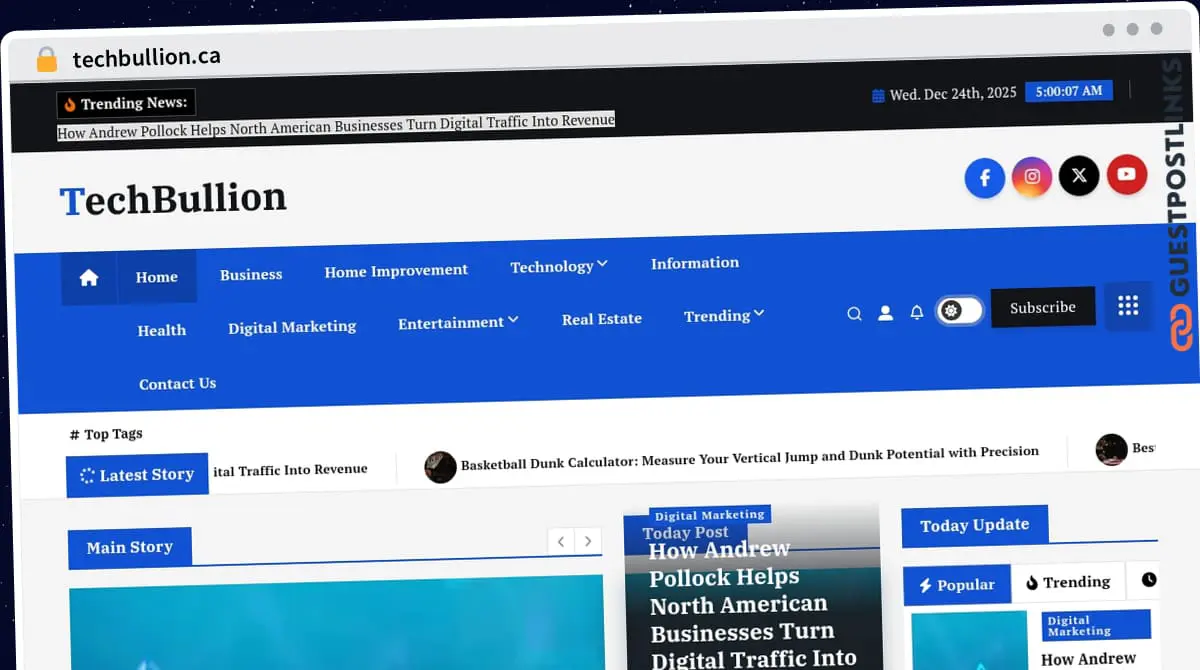
Task: Click the blue home icon in navbar
Action: [x=89, y=278]
